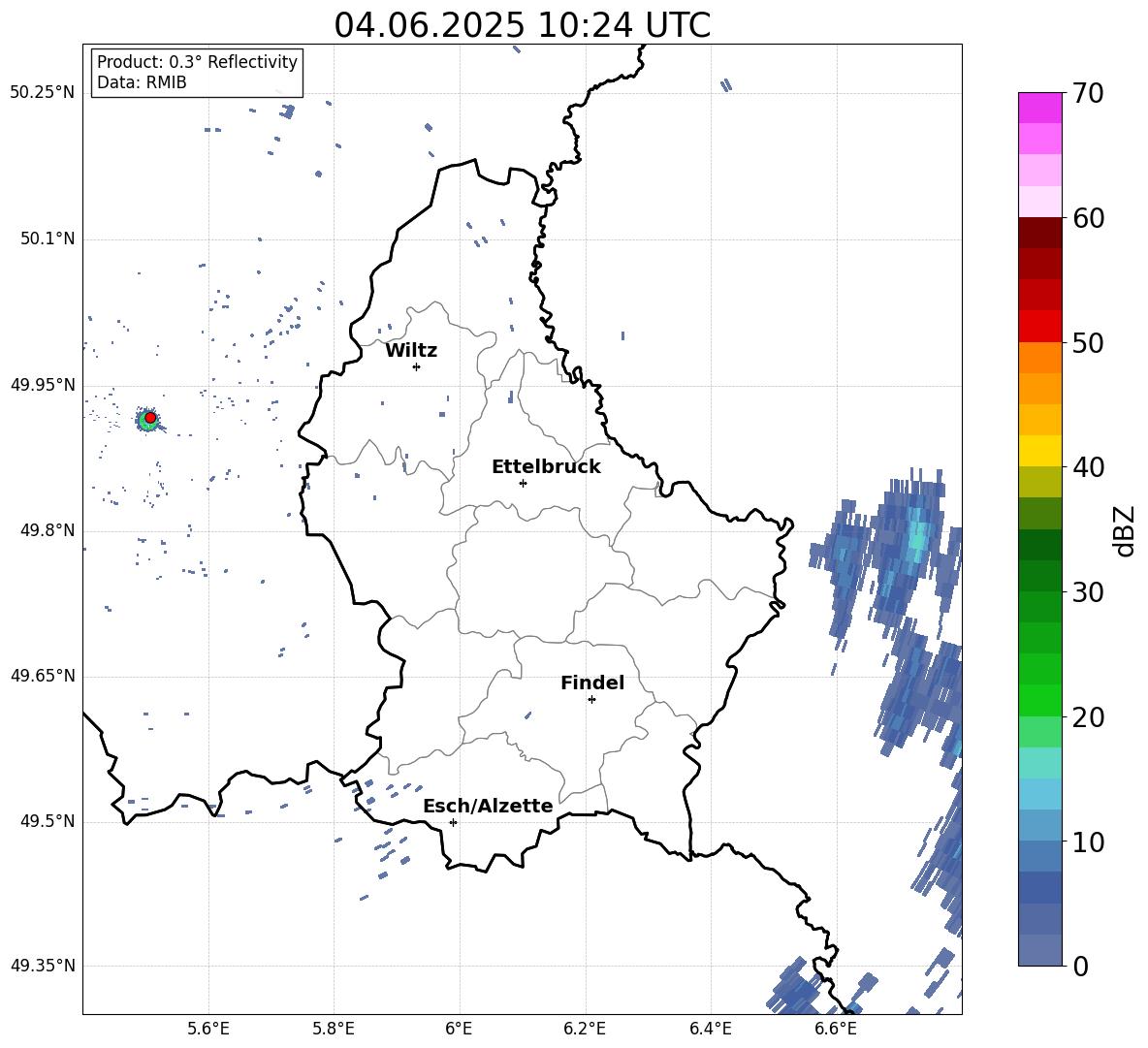Click the title 04.06.2025 10:24 UTC
This screenshot has height=1048, width=1148.
click(522, 25)
